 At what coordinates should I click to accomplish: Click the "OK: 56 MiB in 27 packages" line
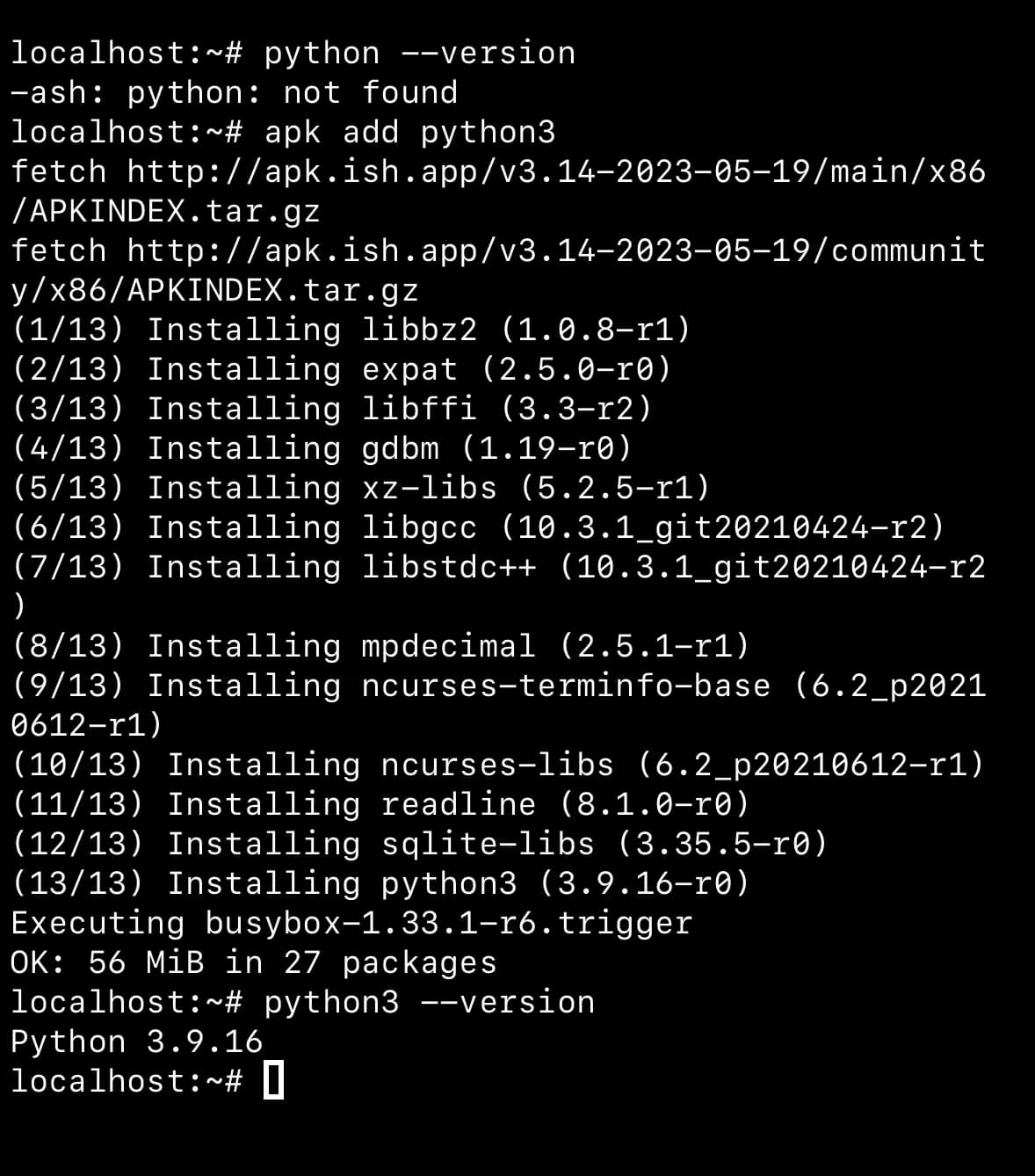click(x=253, y=962)
